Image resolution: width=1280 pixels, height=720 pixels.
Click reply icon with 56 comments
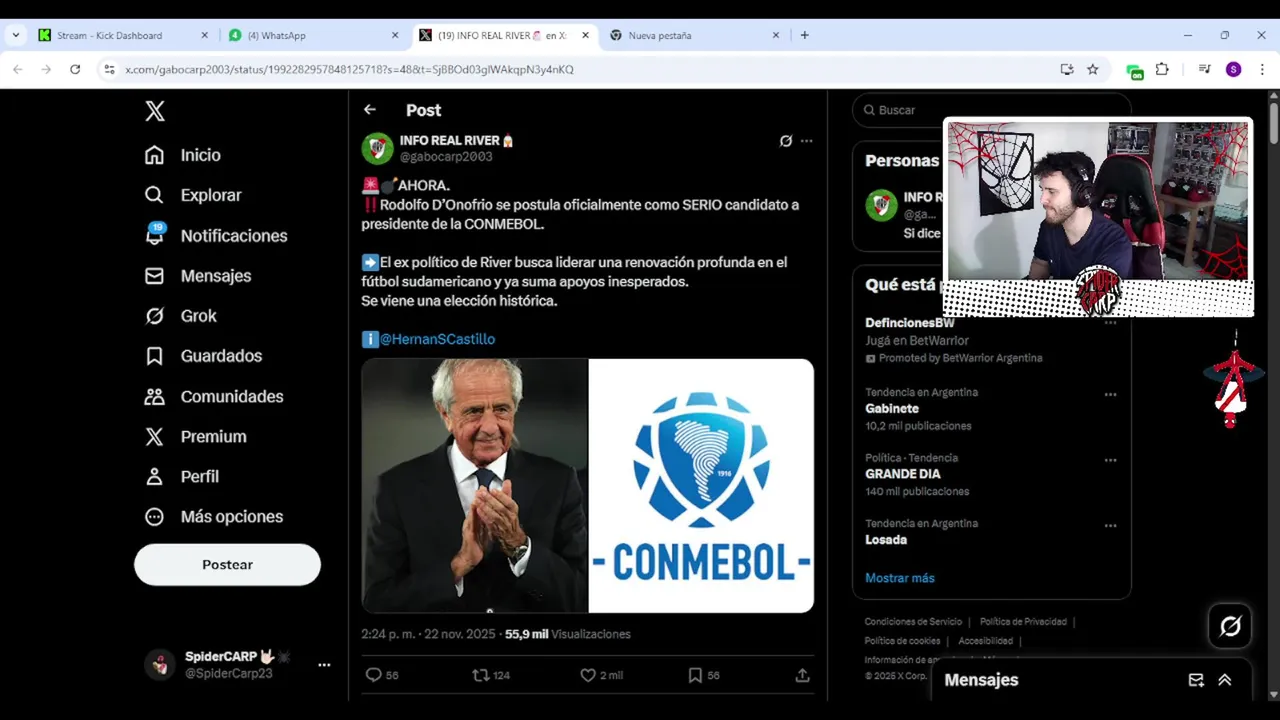[374, 675]
